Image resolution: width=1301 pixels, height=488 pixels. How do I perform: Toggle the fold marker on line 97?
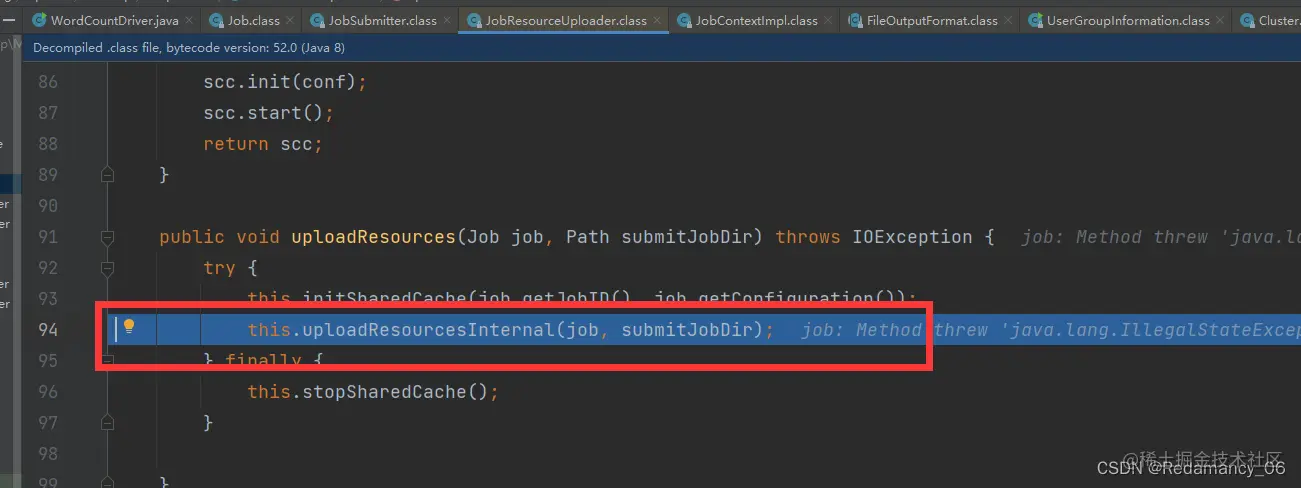(x=107, y=423)
